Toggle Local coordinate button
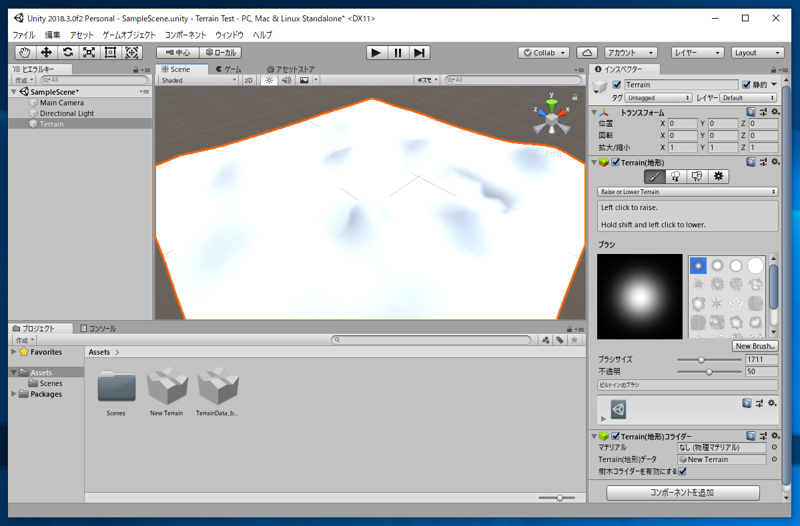 (x=221, y=53)
